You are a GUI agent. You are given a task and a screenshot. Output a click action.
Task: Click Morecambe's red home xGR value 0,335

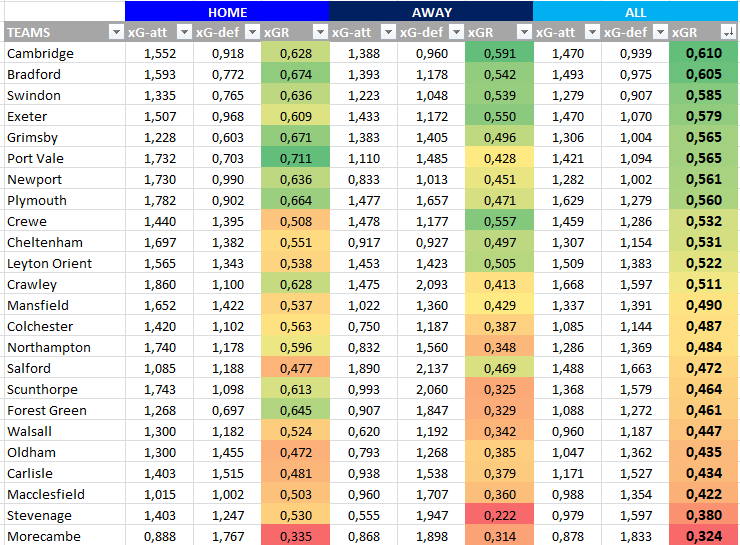click(295, 536)
